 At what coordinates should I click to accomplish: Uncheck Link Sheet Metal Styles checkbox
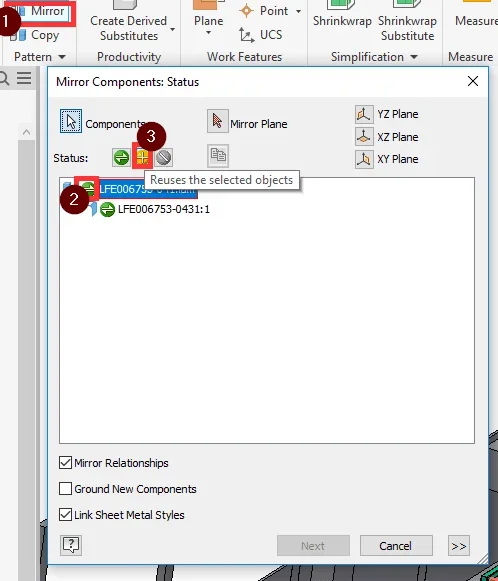click(65, 515)
